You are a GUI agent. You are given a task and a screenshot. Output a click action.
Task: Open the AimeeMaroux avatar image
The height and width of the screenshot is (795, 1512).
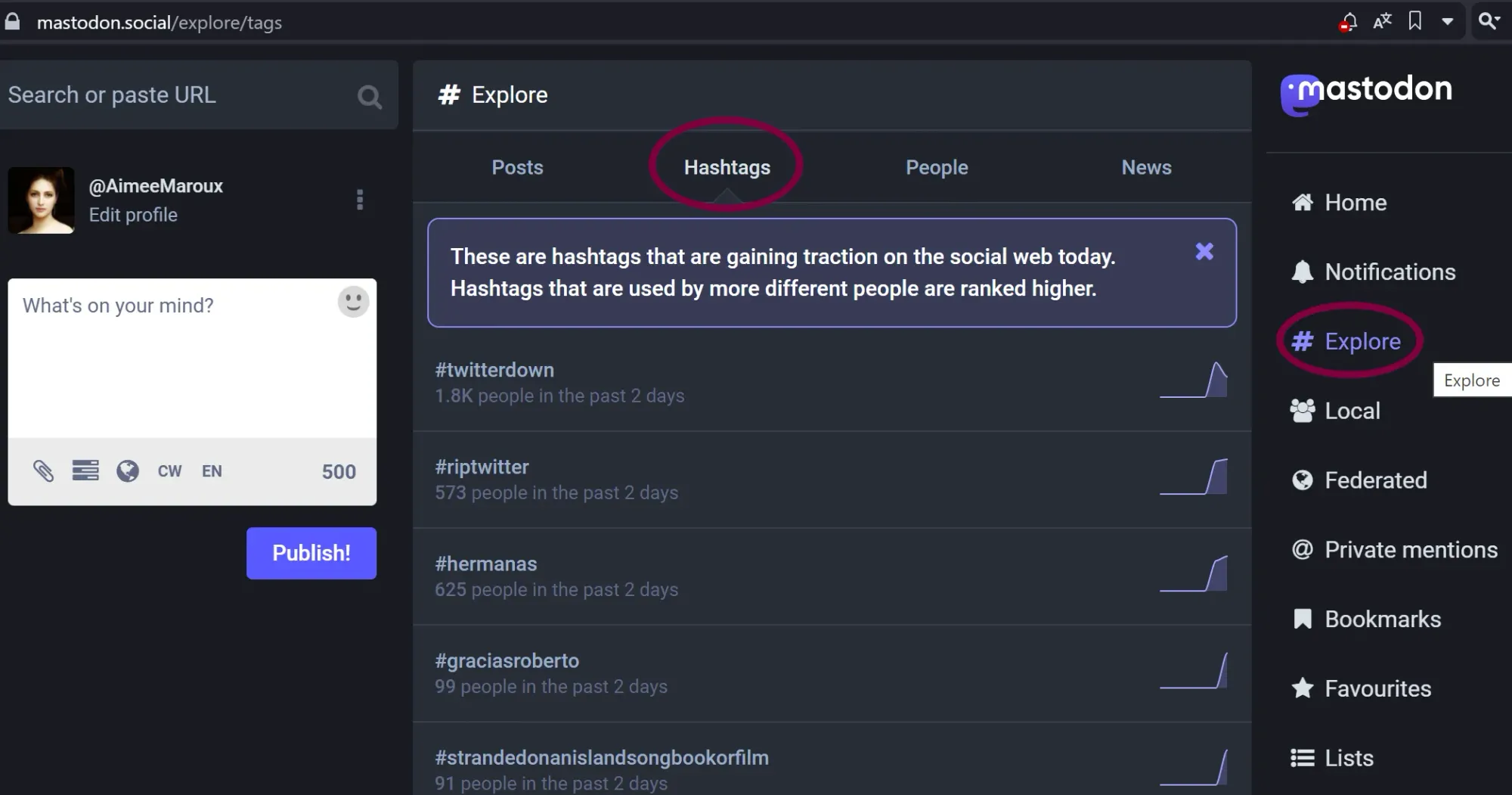point(41,200)
